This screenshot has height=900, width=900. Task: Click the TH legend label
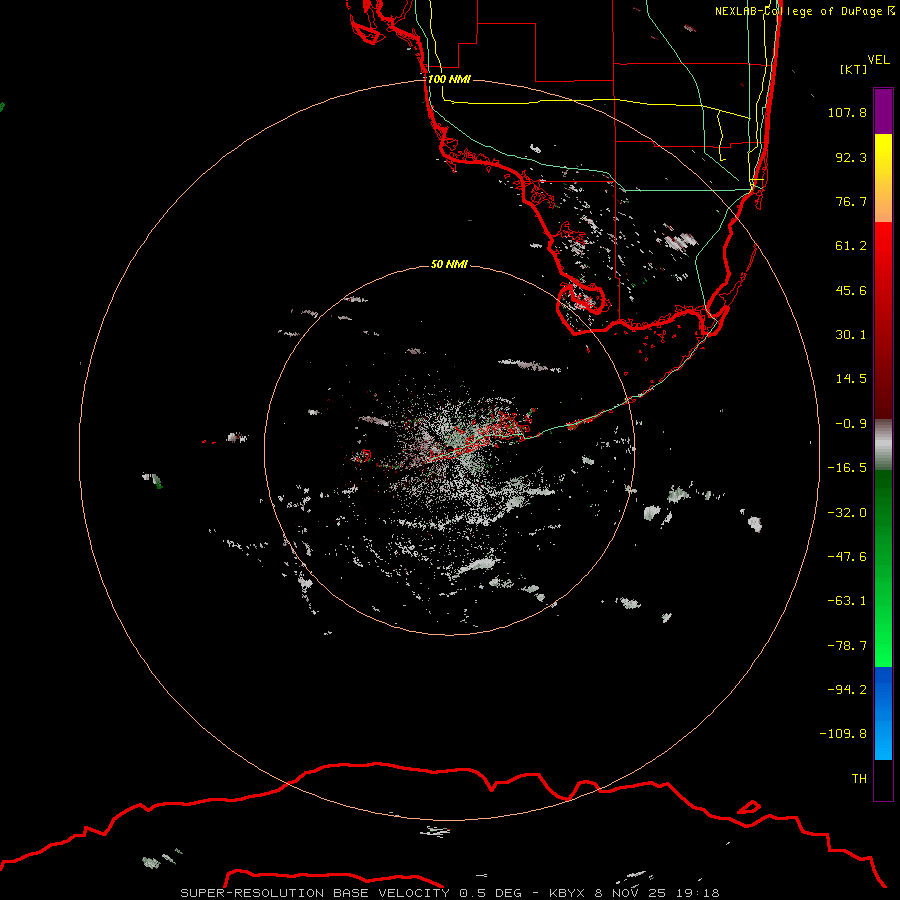click(859, 779)
